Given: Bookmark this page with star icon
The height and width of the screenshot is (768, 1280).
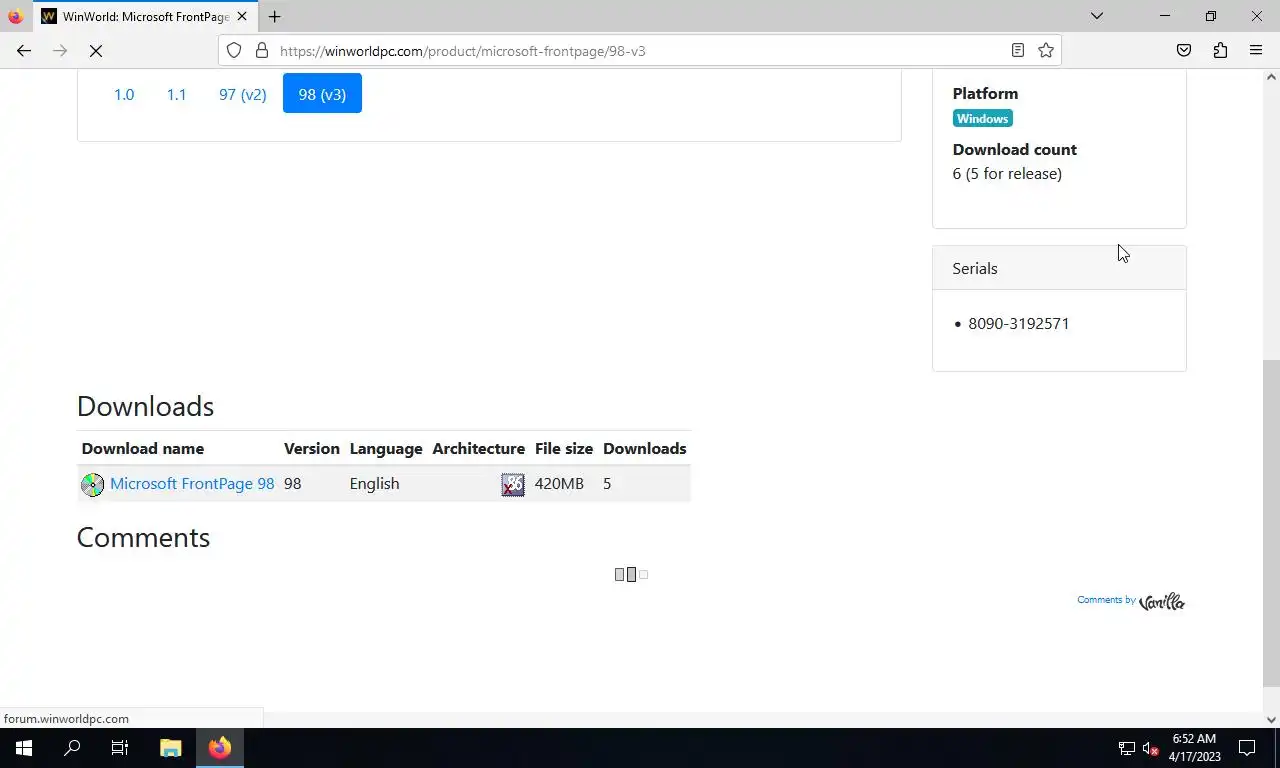Looking at the screenshot, I should coord(1046,50).
